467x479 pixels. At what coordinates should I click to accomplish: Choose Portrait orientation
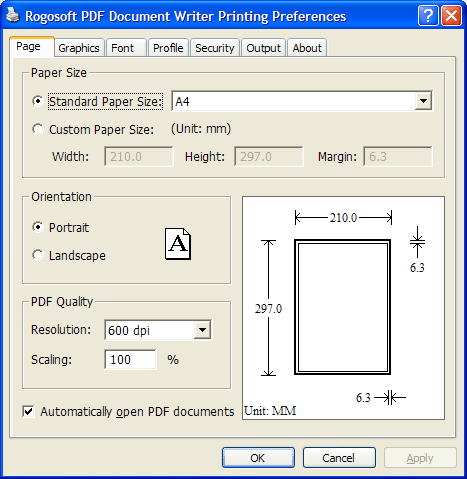click(38, 227)
